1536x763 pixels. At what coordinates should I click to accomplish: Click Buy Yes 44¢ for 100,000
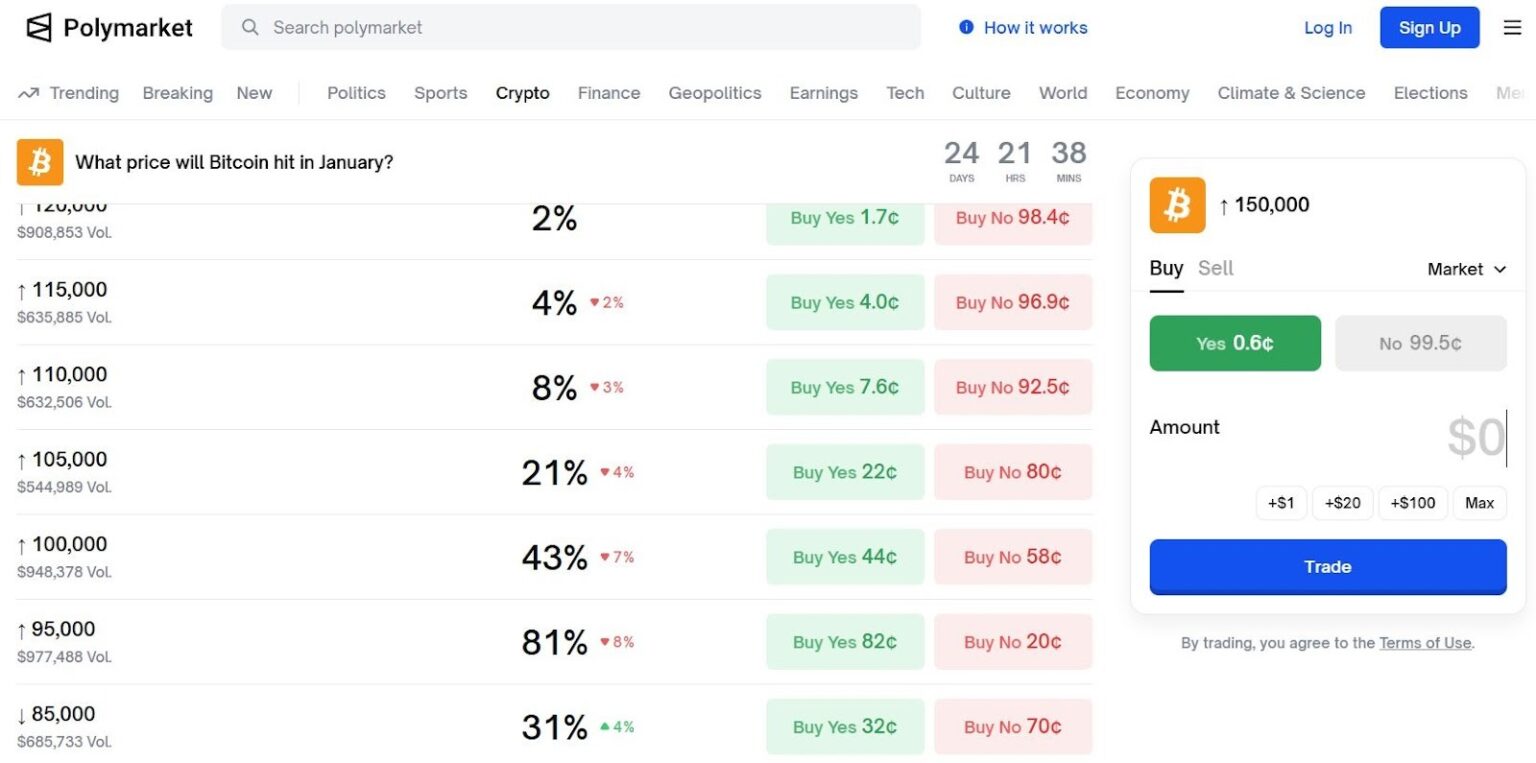pyautogui.click(x=844, y=557)
